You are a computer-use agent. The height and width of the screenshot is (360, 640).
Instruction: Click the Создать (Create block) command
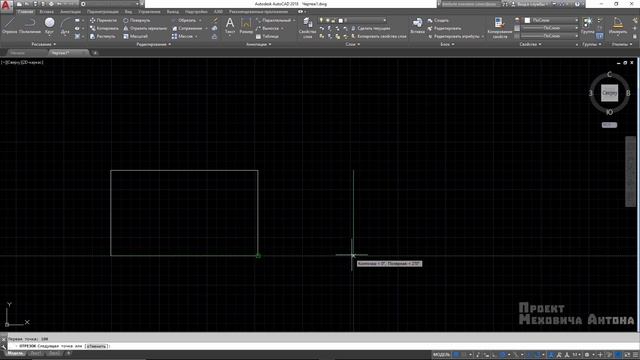coord(438,20)
